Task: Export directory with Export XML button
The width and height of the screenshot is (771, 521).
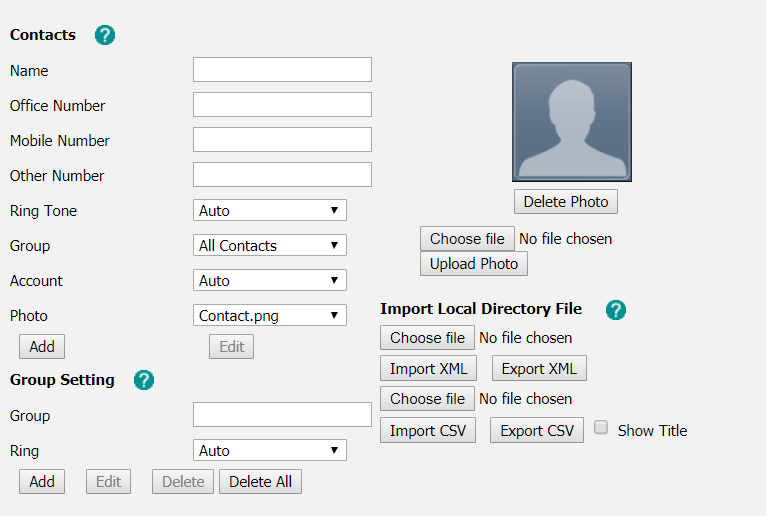Action: 539,369
